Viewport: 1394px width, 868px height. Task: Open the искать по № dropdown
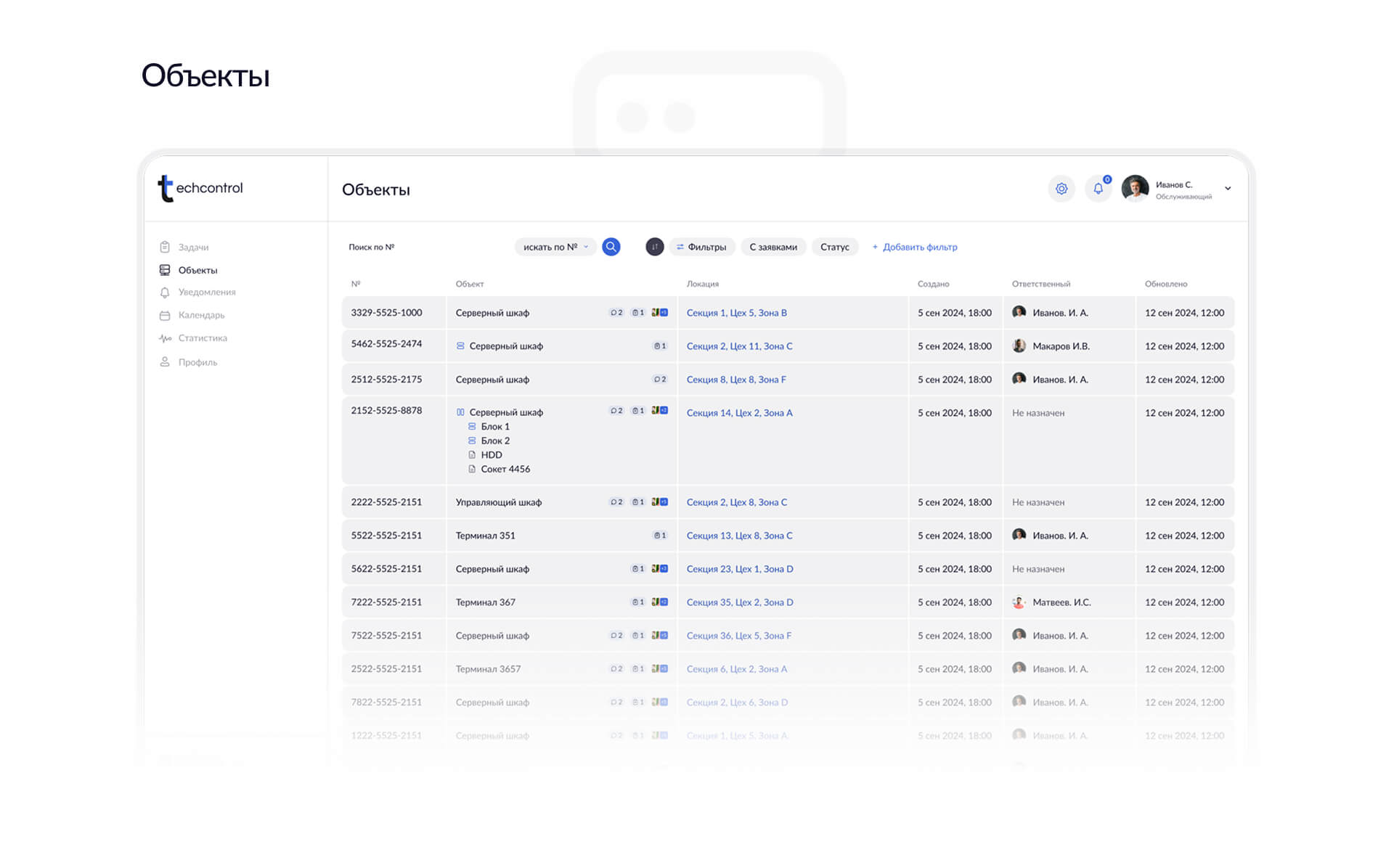[555, 247]
